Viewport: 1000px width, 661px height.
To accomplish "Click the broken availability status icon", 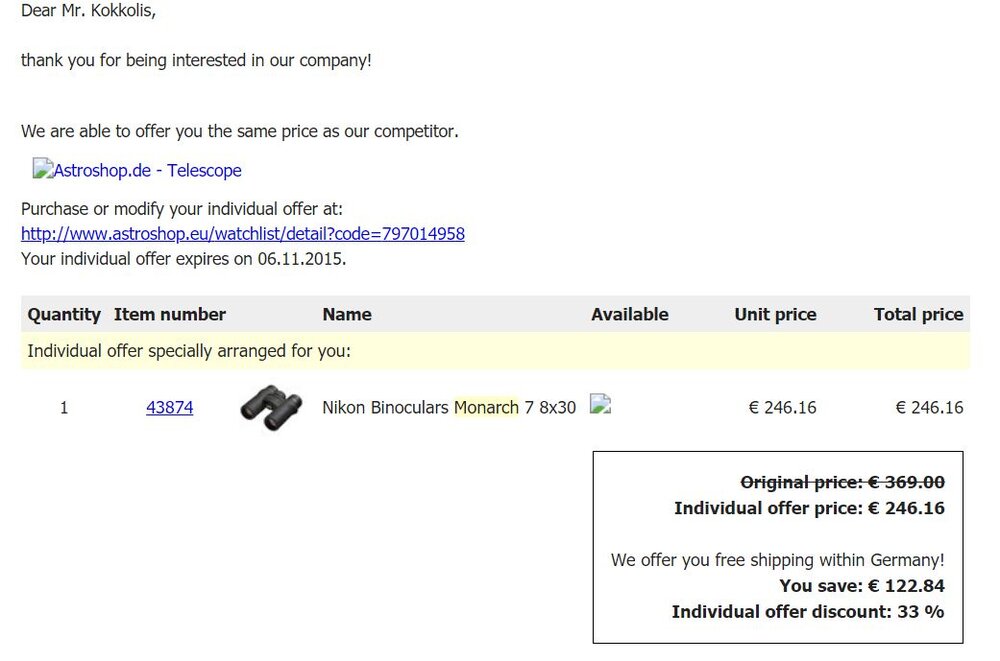I will point(600,405).
